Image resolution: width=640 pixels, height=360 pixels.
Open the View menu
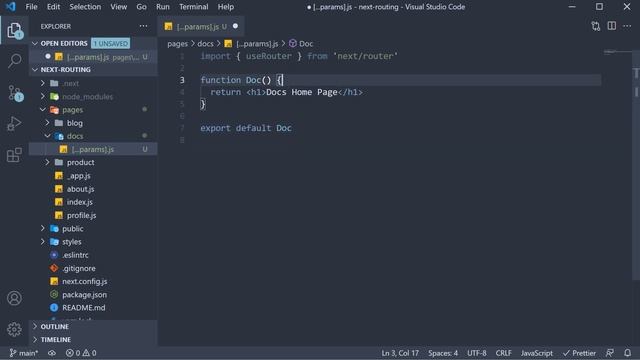click(x=119, y=7)
